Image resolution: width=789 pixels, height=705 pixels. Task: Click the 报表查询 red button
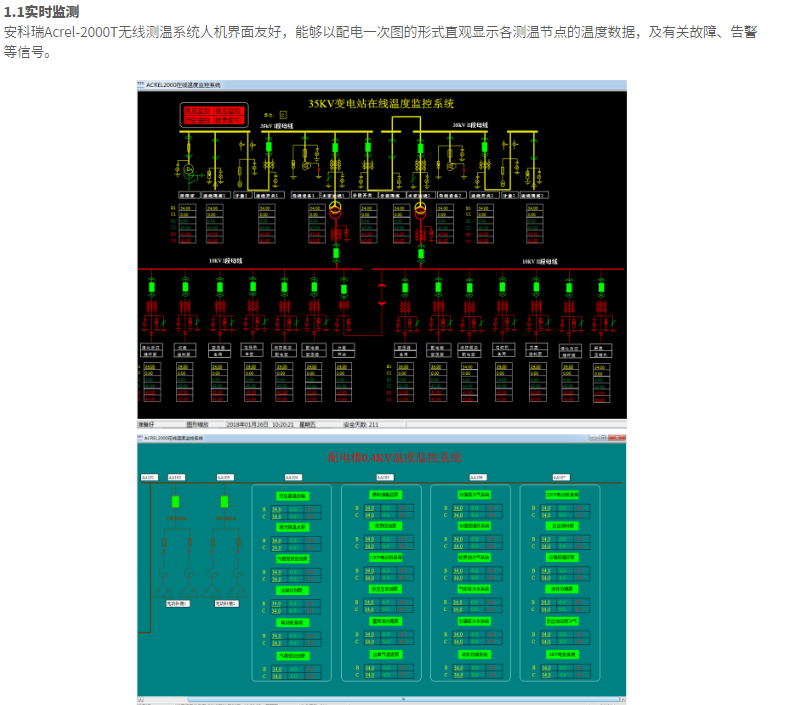click(x=229, y=120)
